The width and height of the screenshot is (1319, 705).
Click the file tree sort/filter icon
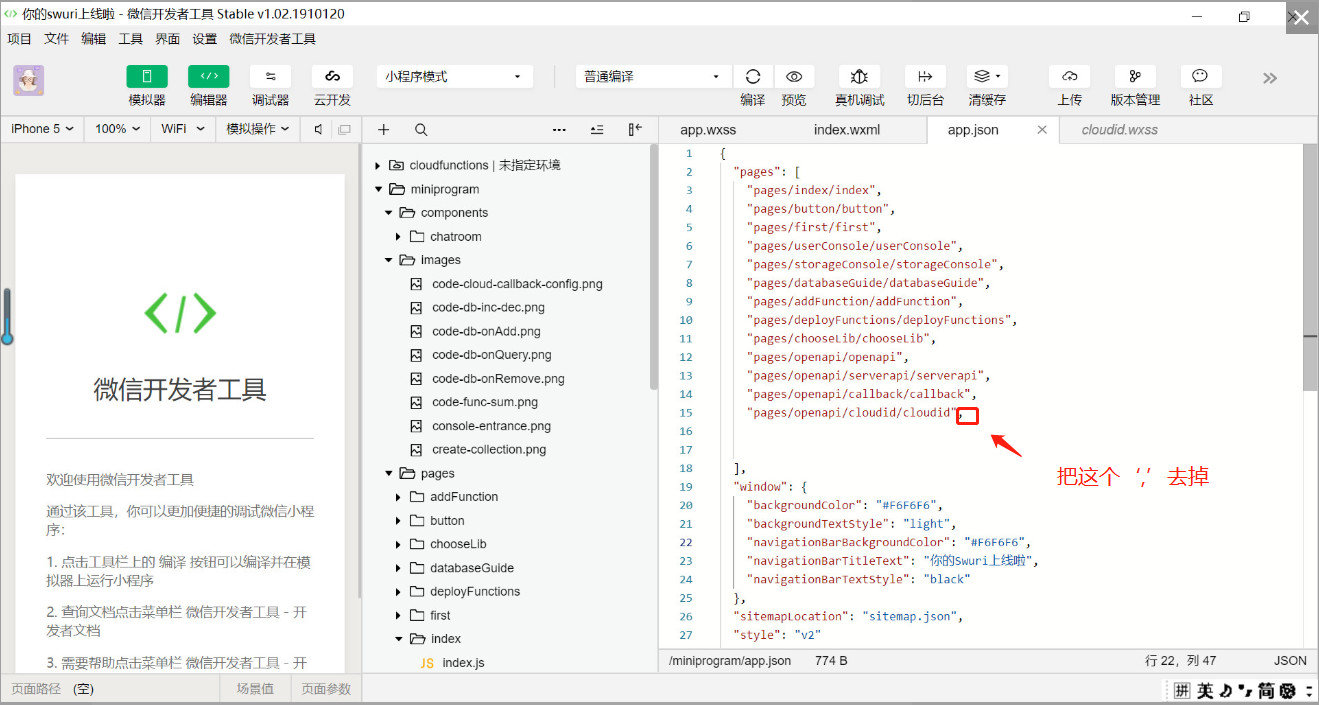(597, 129)
